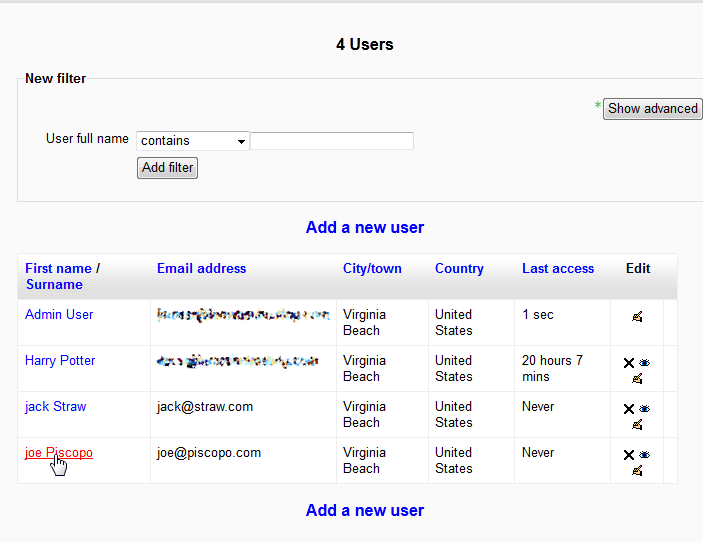Viewport: 703px width, 543px height.
Task: Sort by Last access column
Action: (558, 268)
